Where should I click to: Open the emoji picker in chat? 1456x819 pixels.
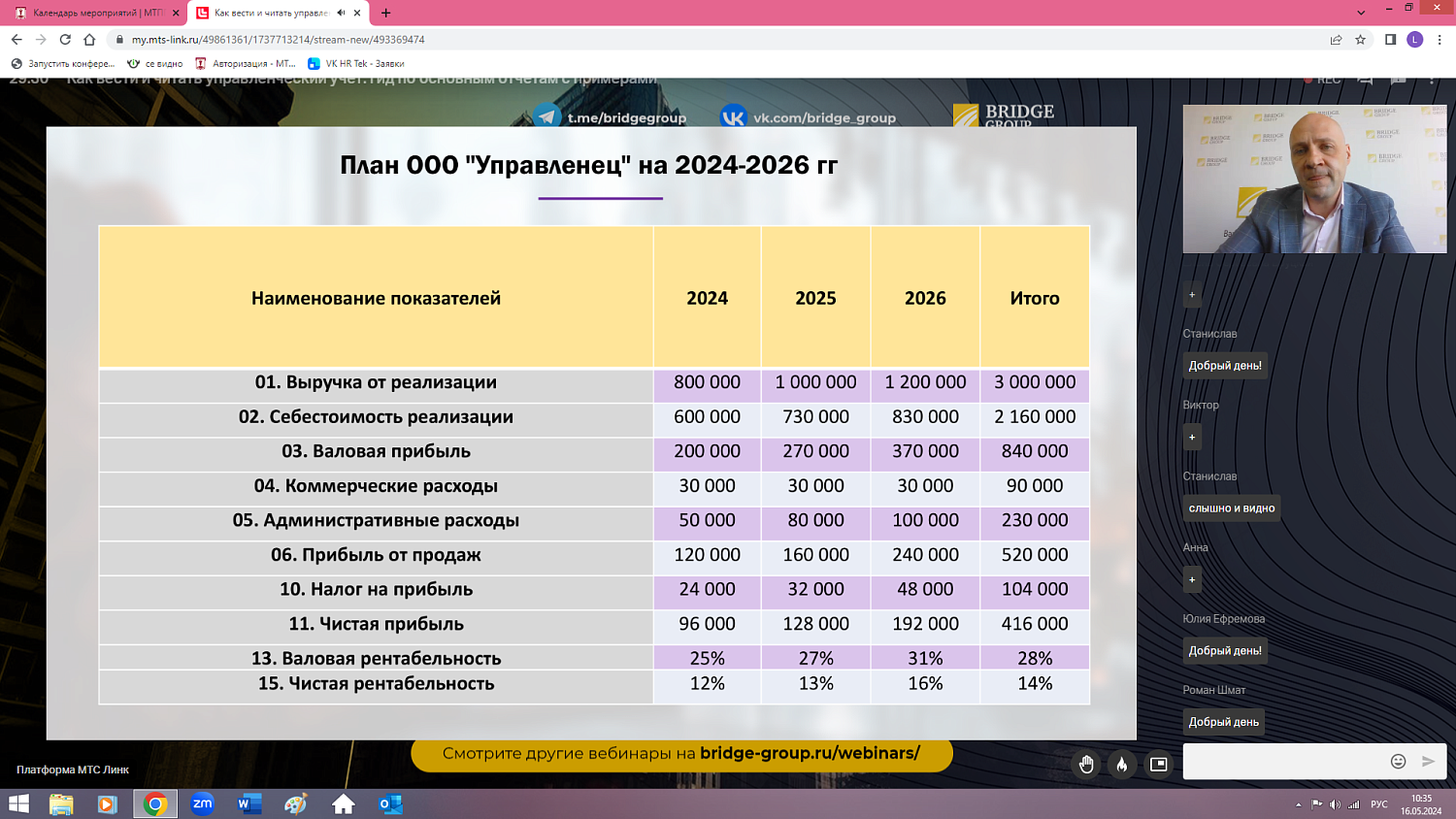click(x=1398, y=761)
